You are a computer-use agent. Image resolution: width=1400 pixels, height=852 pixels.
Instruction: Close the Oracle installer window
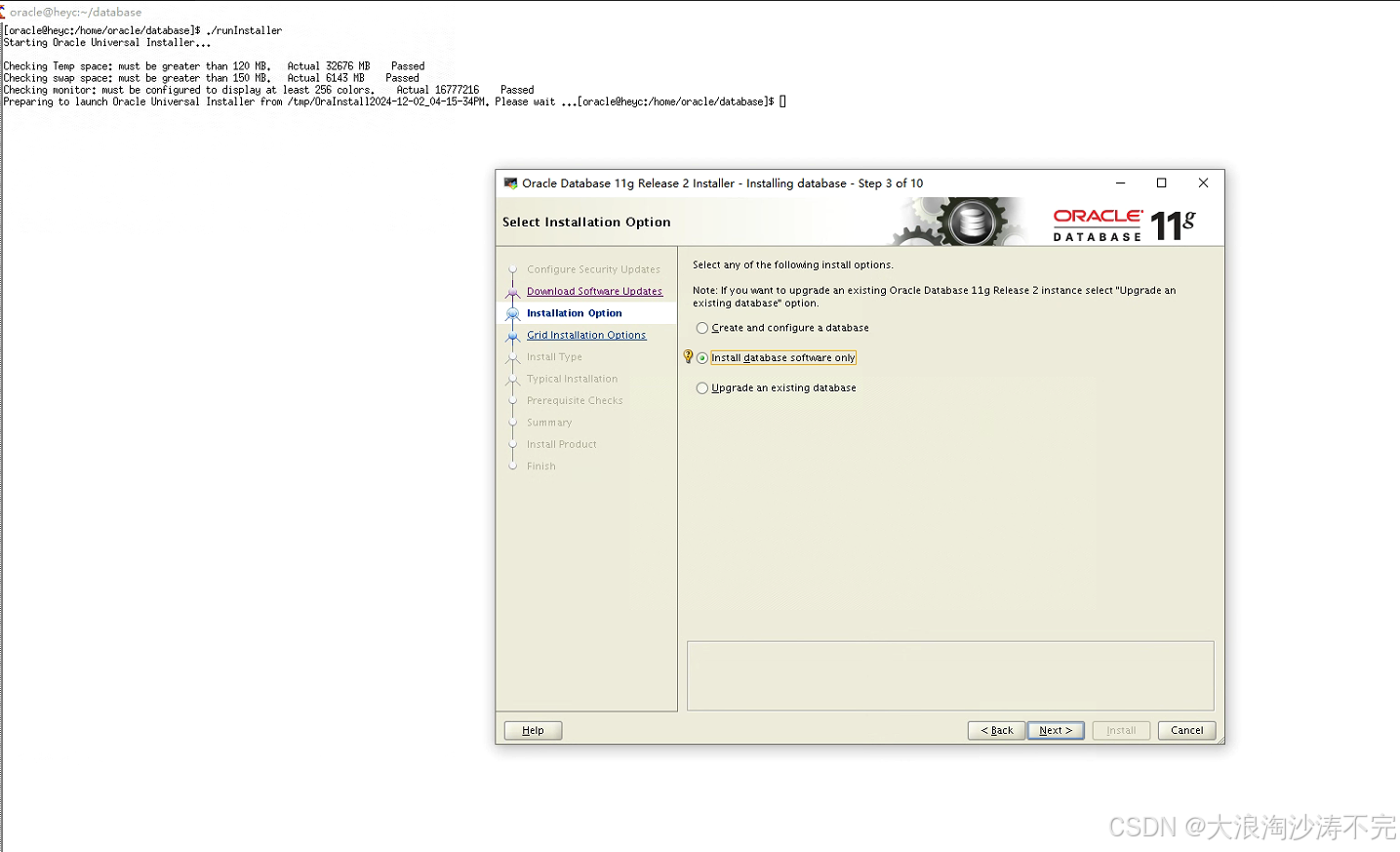pos(1203,183)
